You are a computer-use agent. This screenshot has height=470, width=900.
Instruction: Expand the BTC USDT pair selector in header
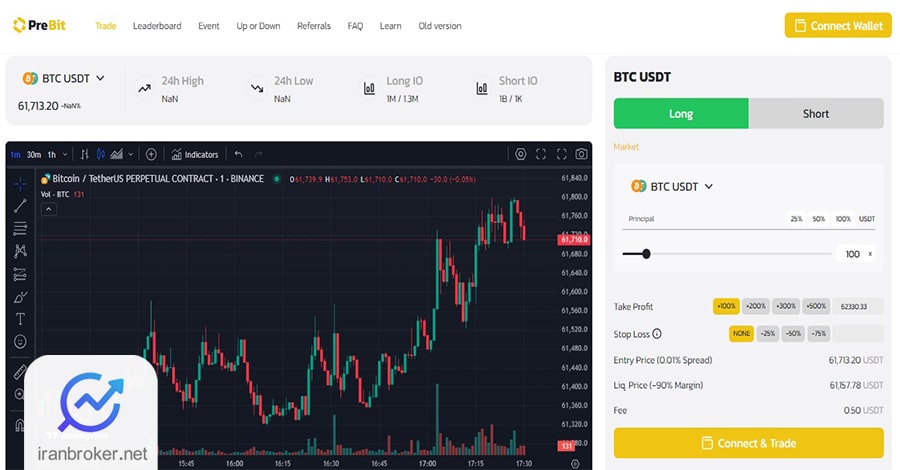[64, 78]
